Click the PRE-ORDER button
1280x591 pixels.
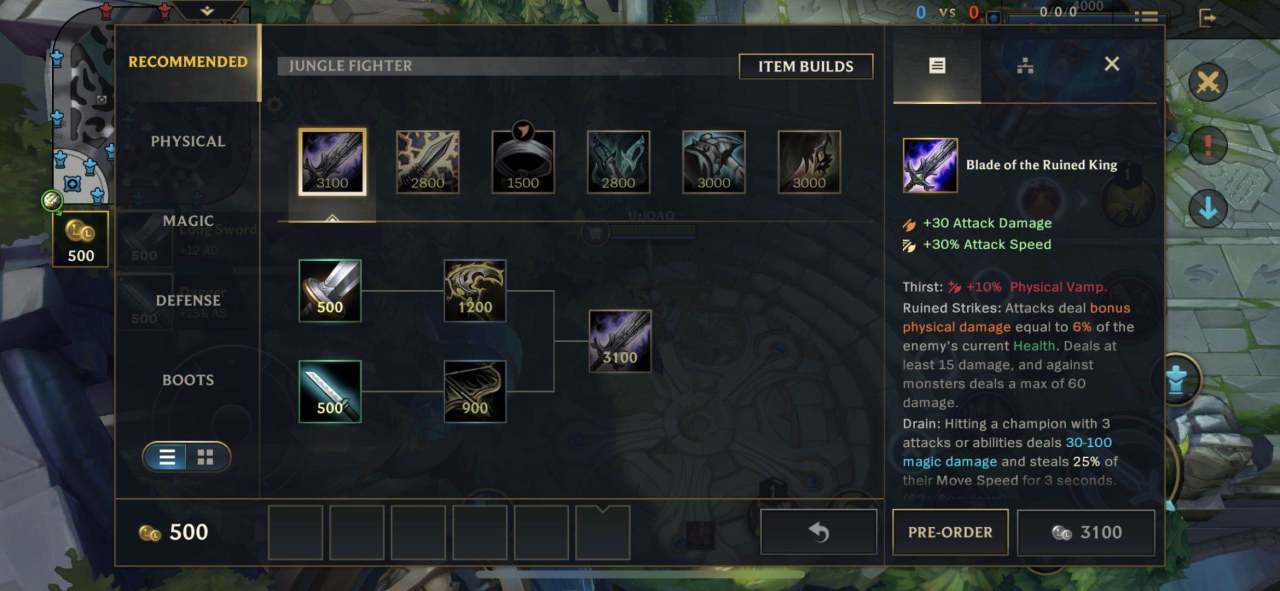(x=950, y=532)
